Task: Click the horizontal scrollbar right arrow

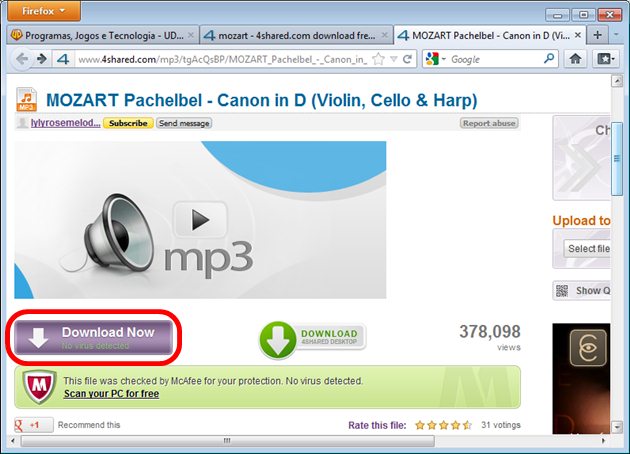Action: [x=603, y=441]
